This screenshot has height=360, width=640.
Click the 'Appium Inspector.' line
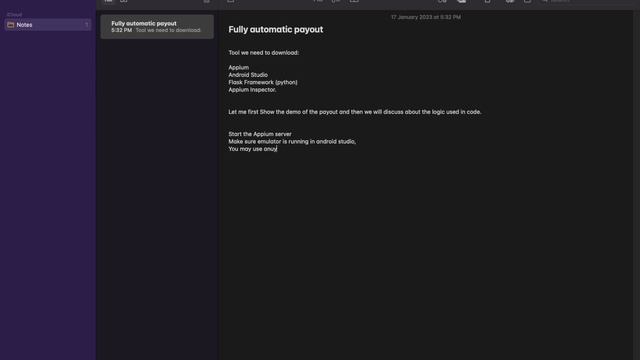click(252, 89)
